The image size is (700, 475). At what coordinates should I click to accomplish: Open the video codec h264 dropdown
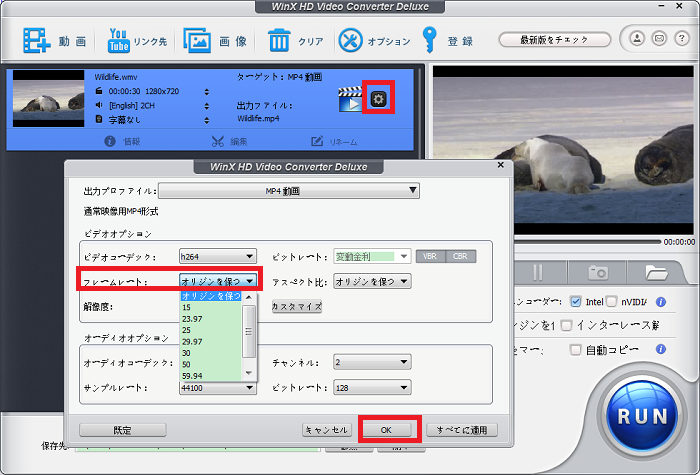tap(218, 256)
